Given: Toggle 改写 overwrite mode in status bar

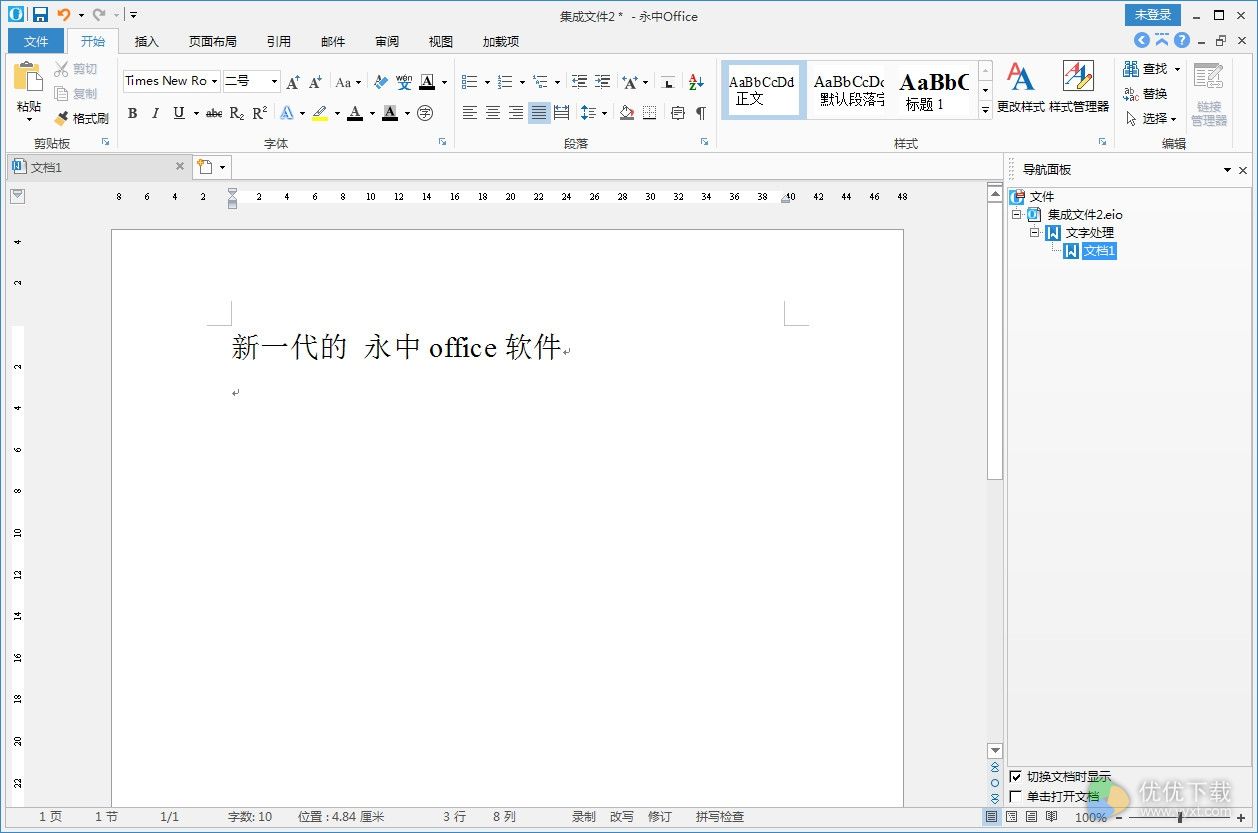Looking at the screenshot, I should 622,817.
